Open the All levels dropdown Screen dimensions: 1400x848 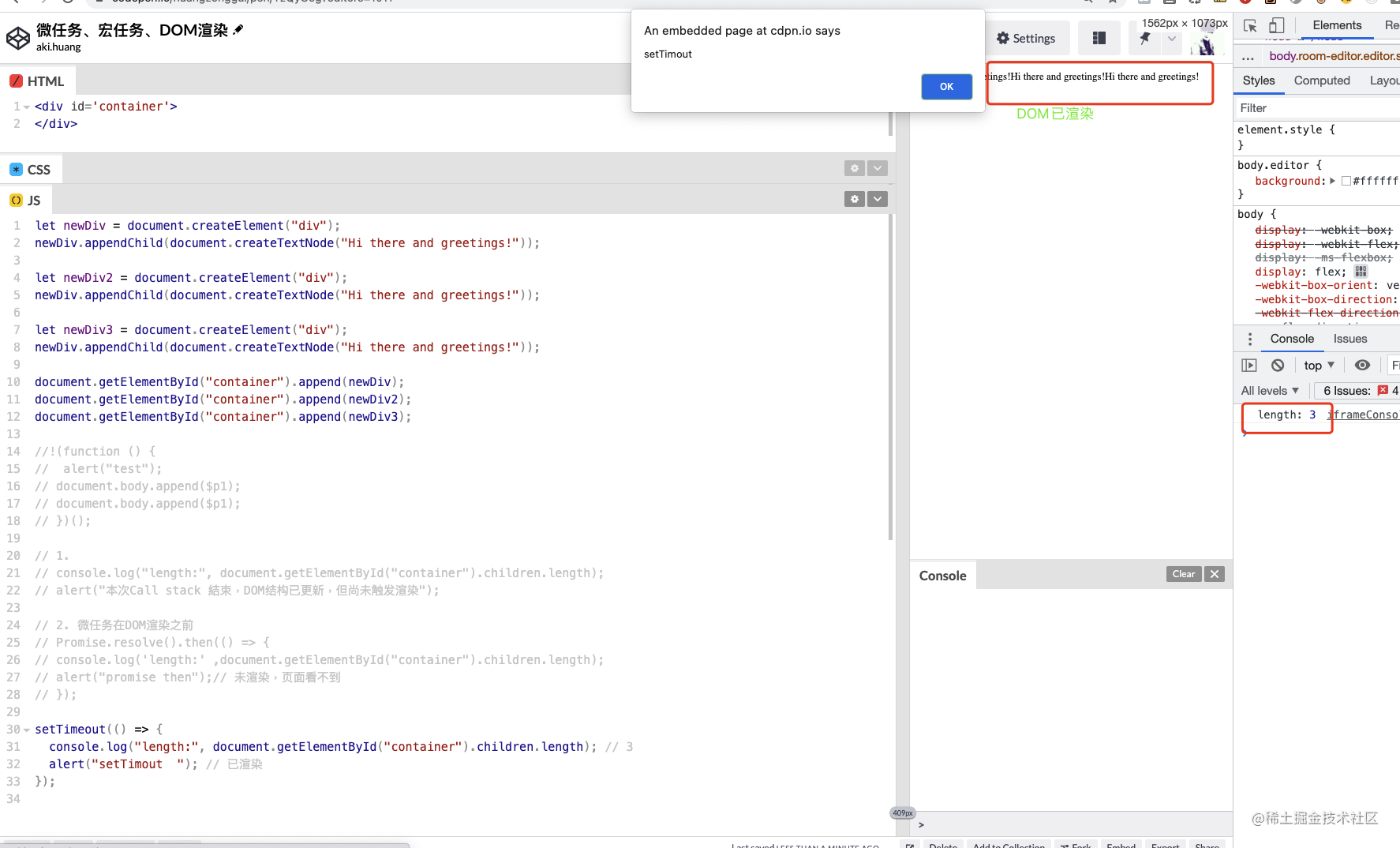click(x=1270, y=391)
